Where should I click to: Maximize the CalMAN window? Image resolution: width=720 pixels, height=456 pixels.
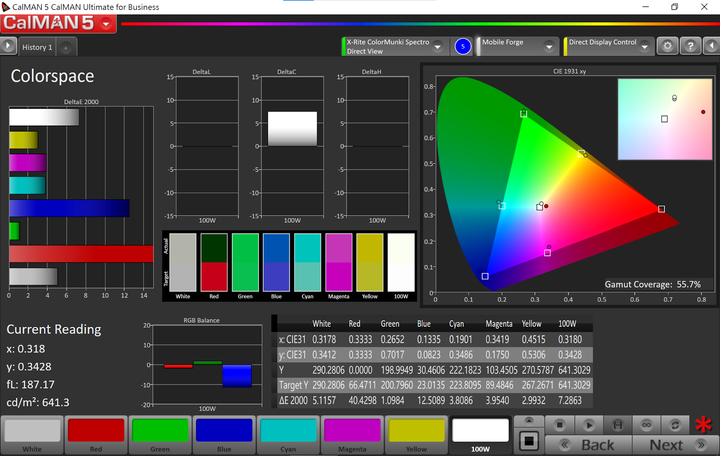click(674, 7)
